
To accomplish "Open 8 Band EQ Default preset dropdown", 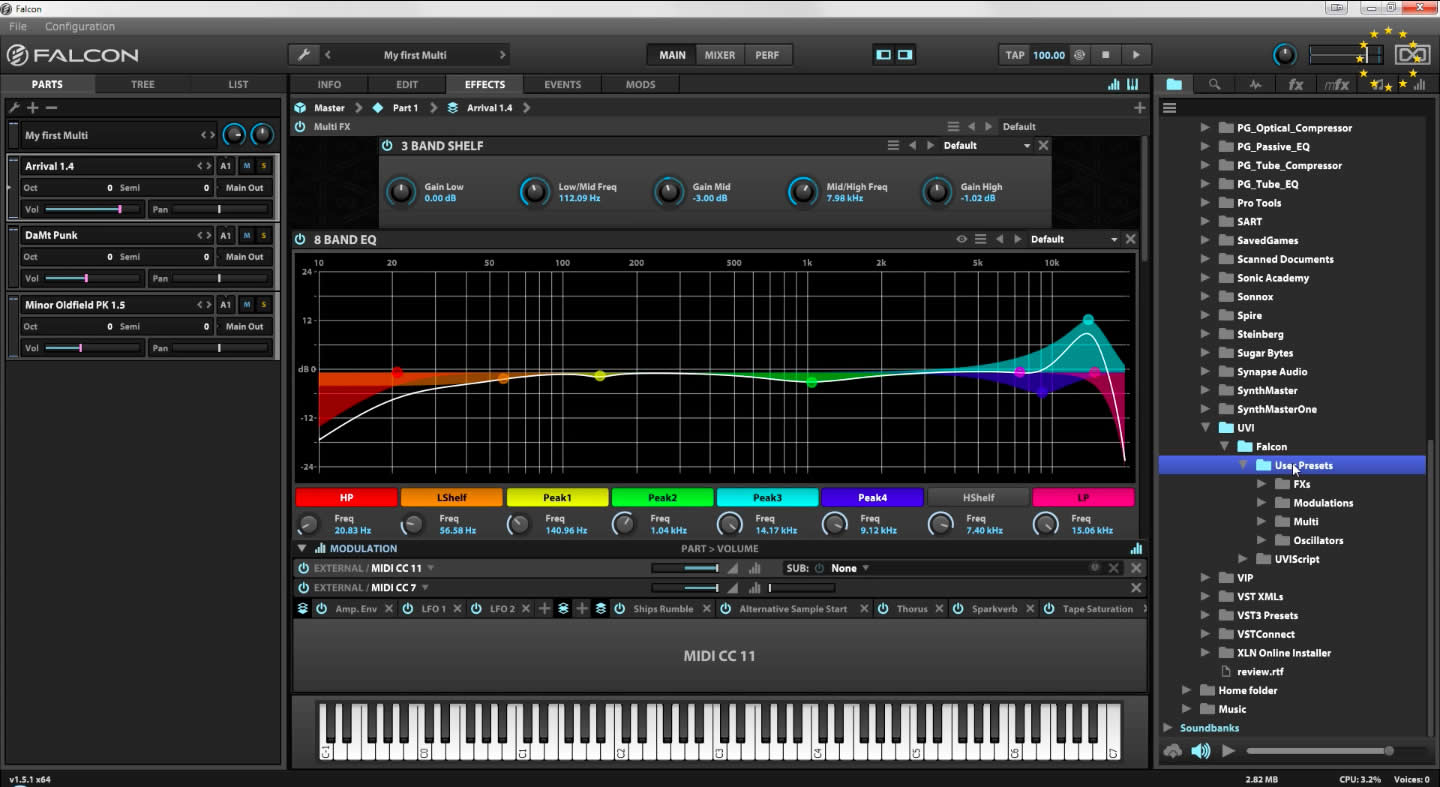I will coord(1074,239).
